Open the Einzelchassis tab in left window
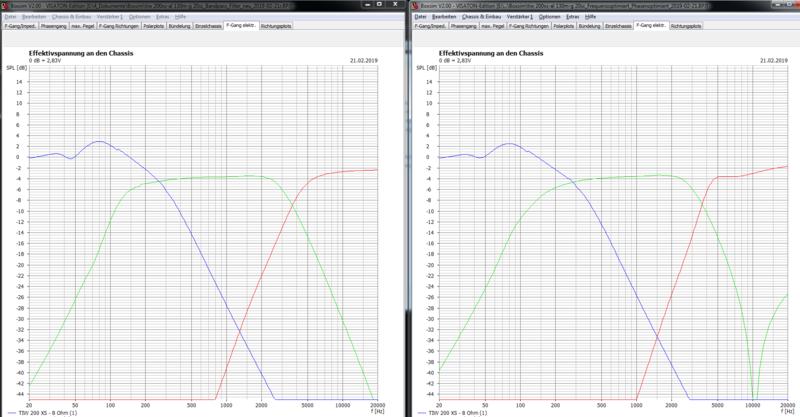800x417 pixels. click(206, 27)
